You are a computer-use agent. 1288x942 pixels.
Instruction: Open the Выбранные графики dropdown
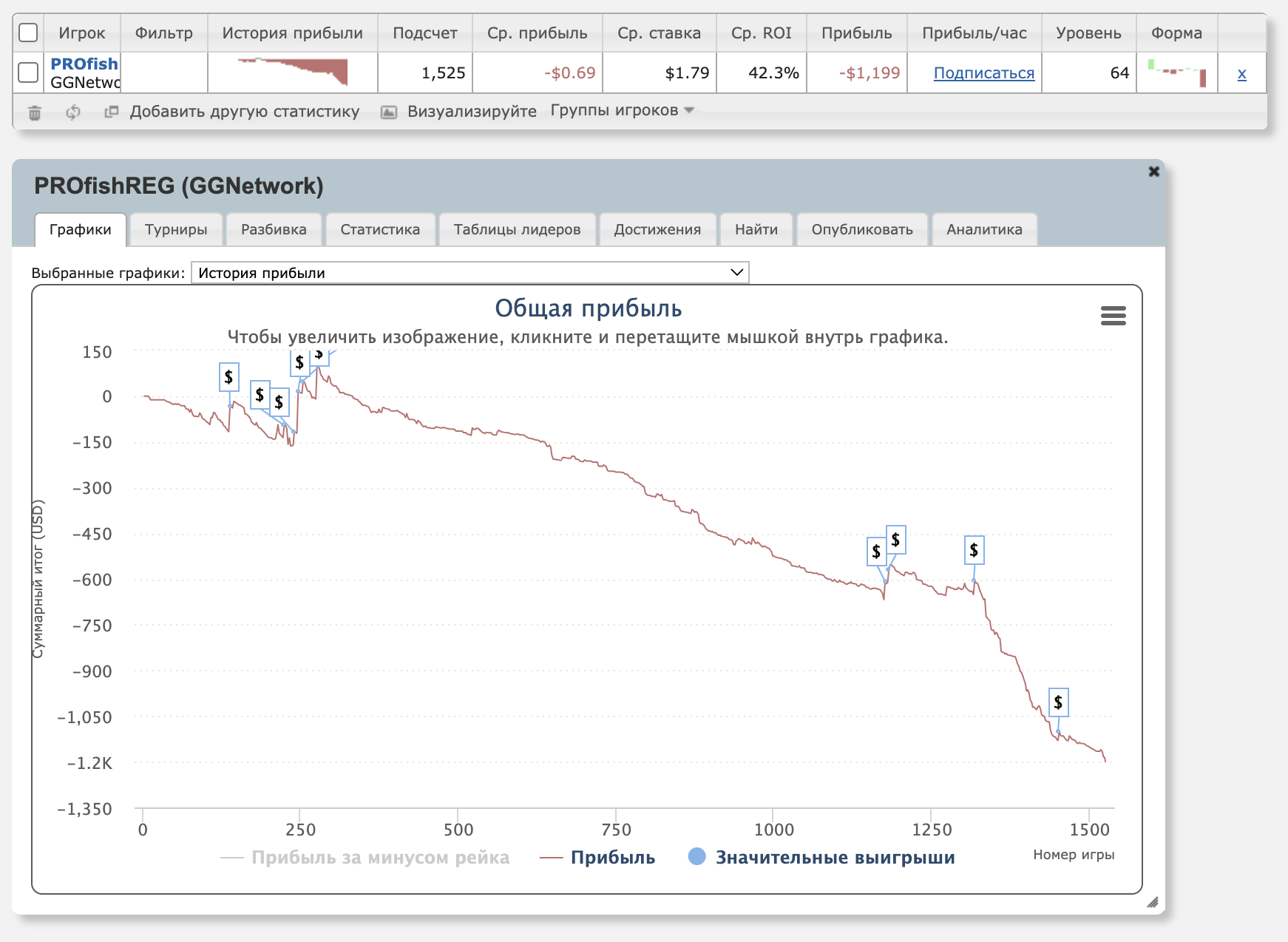click(470, 272)
